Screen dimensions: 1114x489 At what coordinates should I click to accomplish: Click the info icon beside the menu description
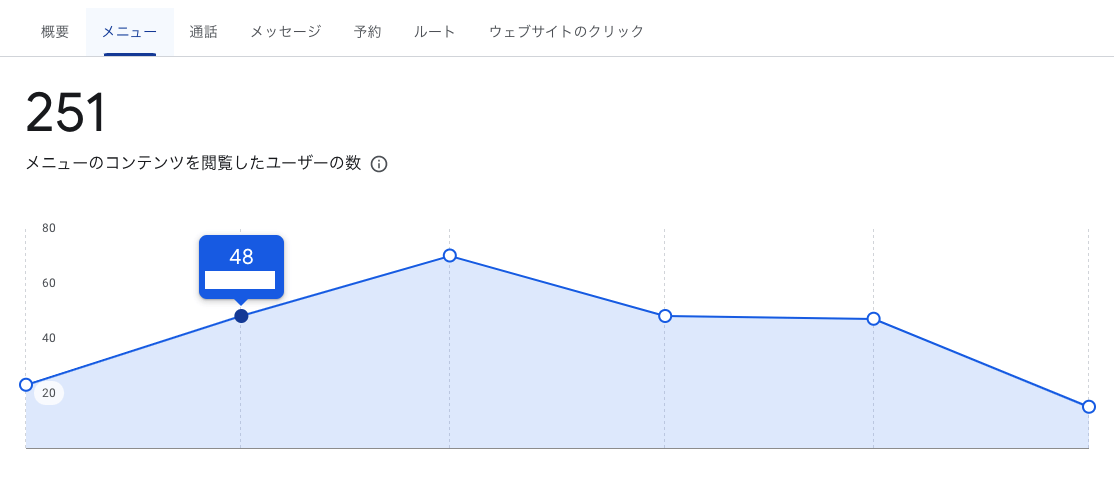pyautogui.click(x=379, y=164)
